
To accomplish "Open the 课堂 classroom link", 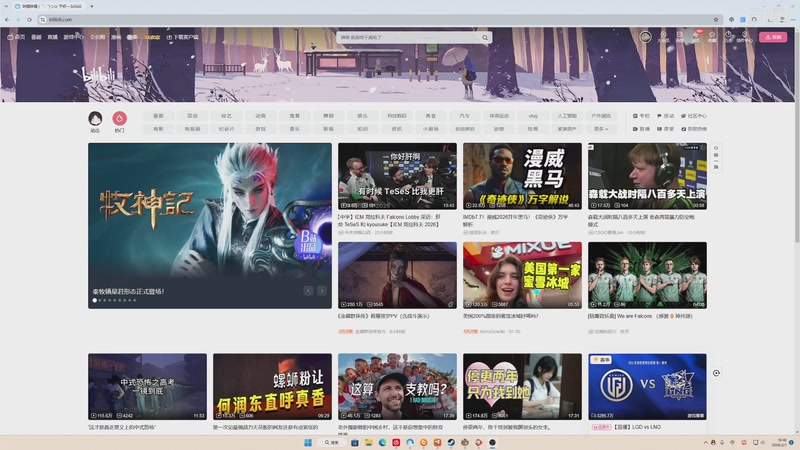I will pos(666,129).
